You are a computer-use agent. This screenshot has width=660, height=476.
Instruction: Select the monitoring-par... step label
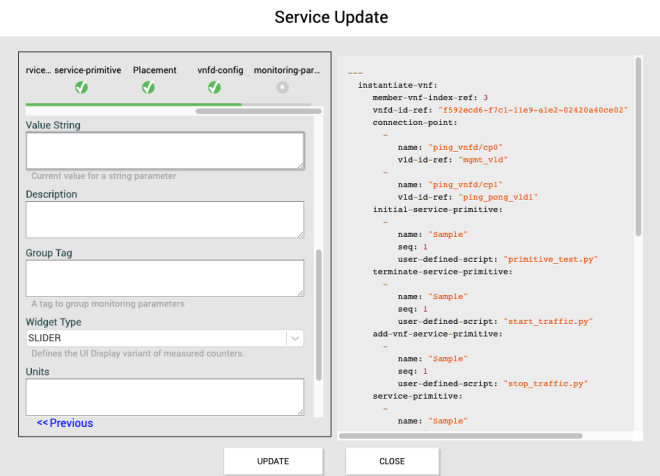click(x=287, y=70)
